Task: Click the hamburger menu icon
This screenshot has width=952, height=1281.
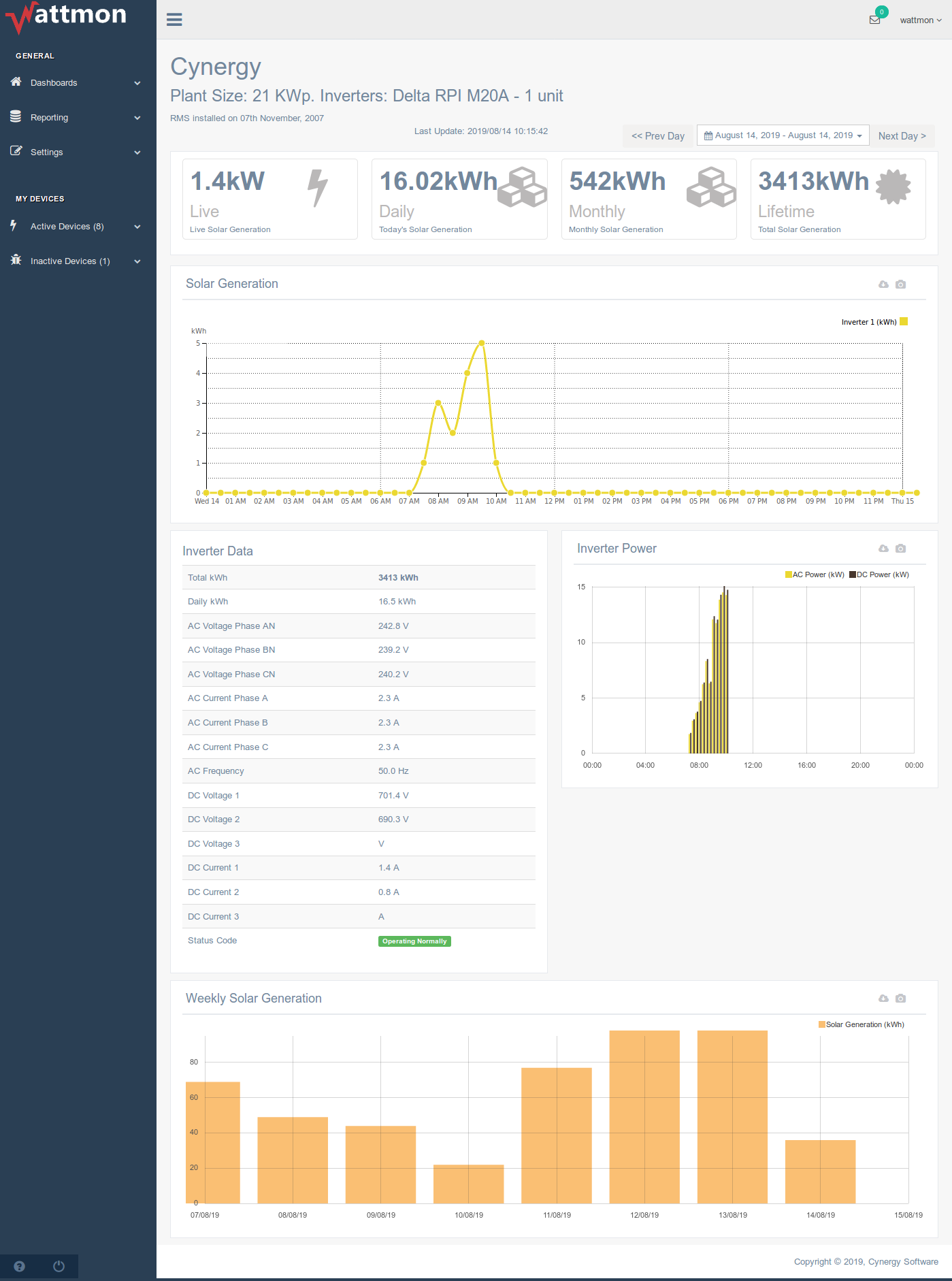Action: click(174, 20)
